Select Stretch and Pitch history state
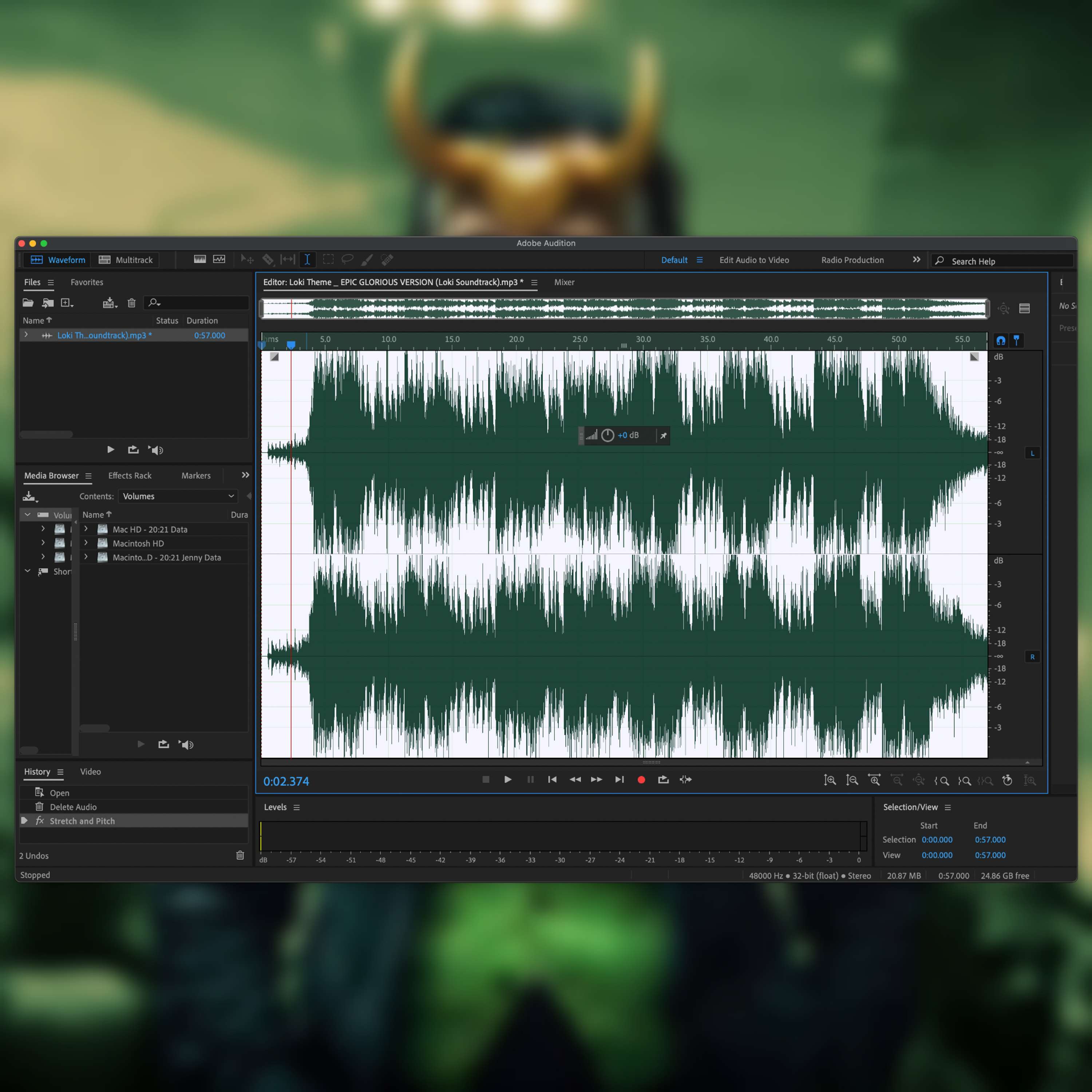 coord(133,821)
